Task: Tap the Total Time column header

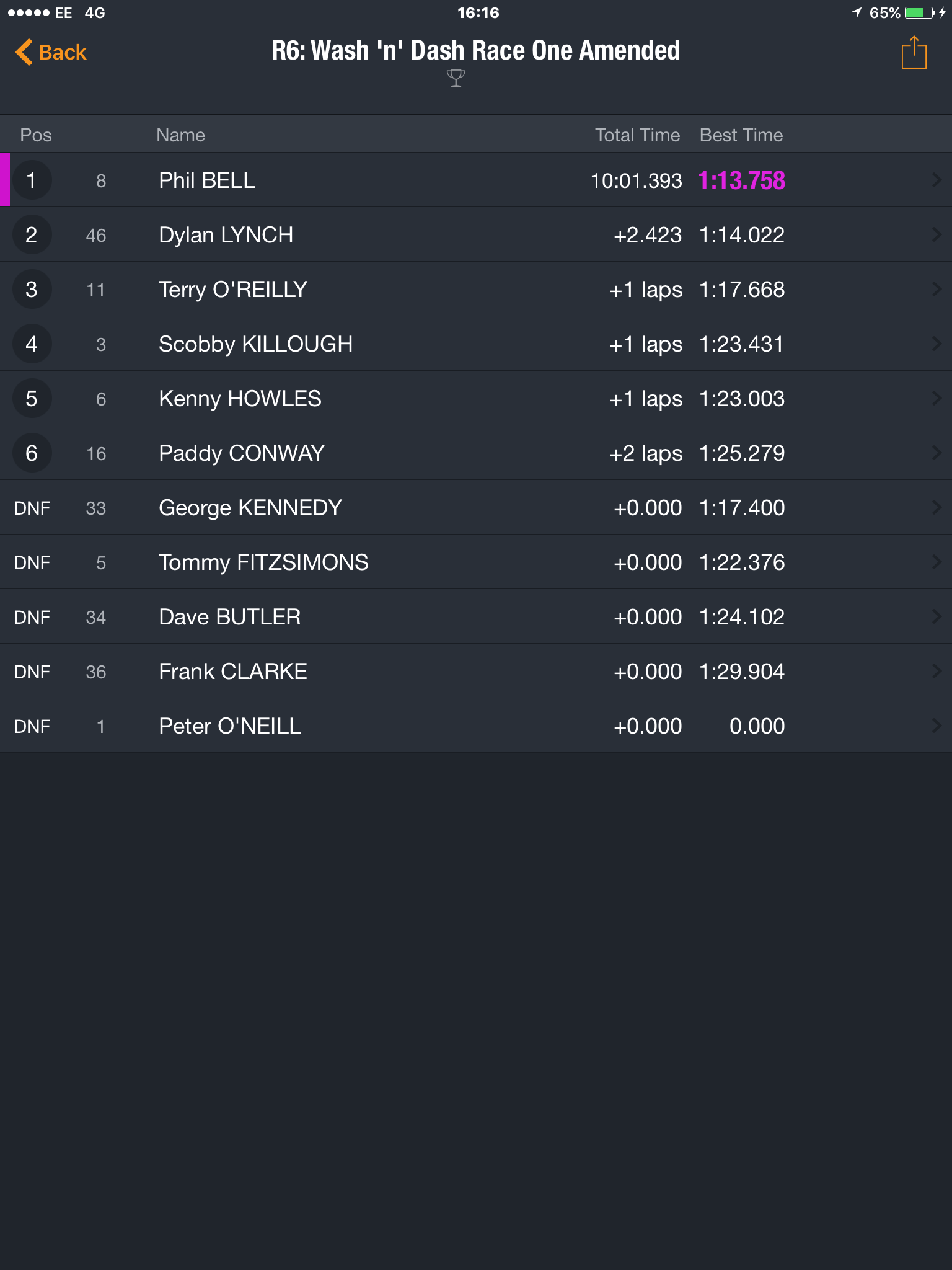Action: click(637, 135)
